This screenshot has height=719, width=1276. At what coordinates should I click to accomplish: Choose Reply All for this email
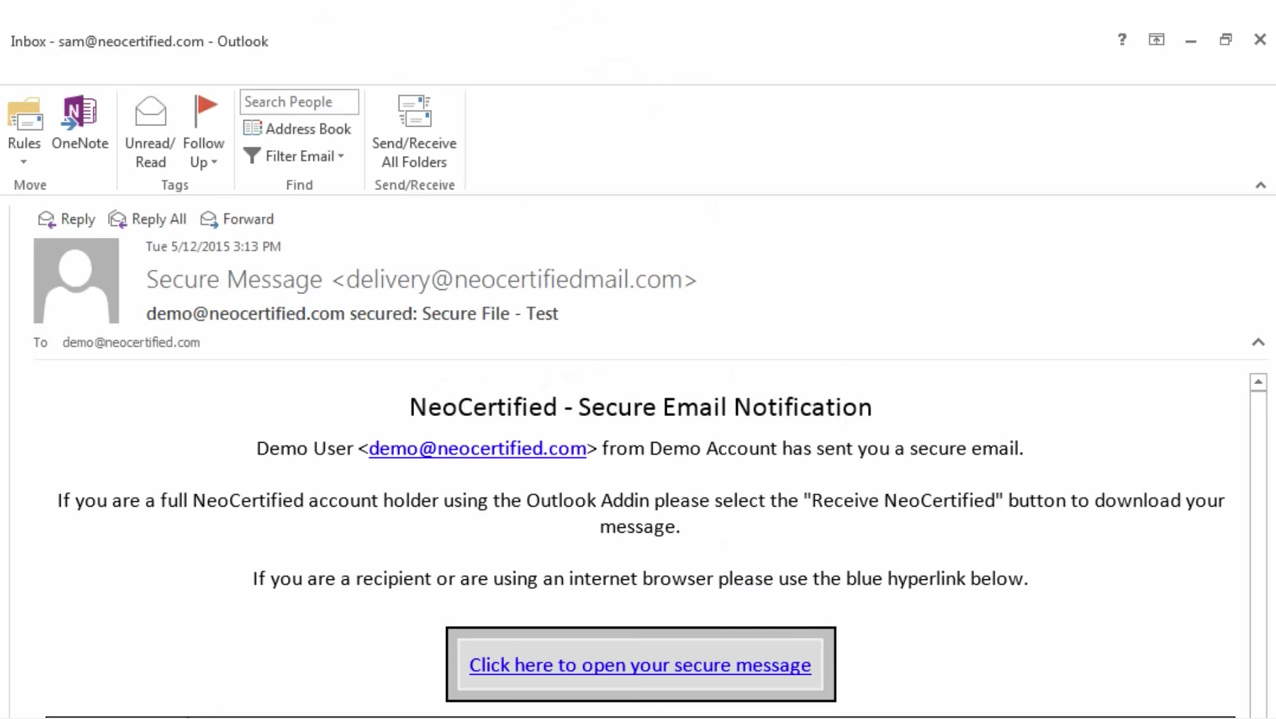pos(147,219)
